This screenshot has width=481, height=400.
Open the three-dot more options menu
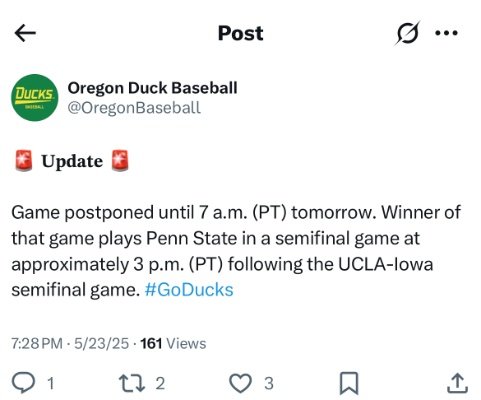[447, 33]
